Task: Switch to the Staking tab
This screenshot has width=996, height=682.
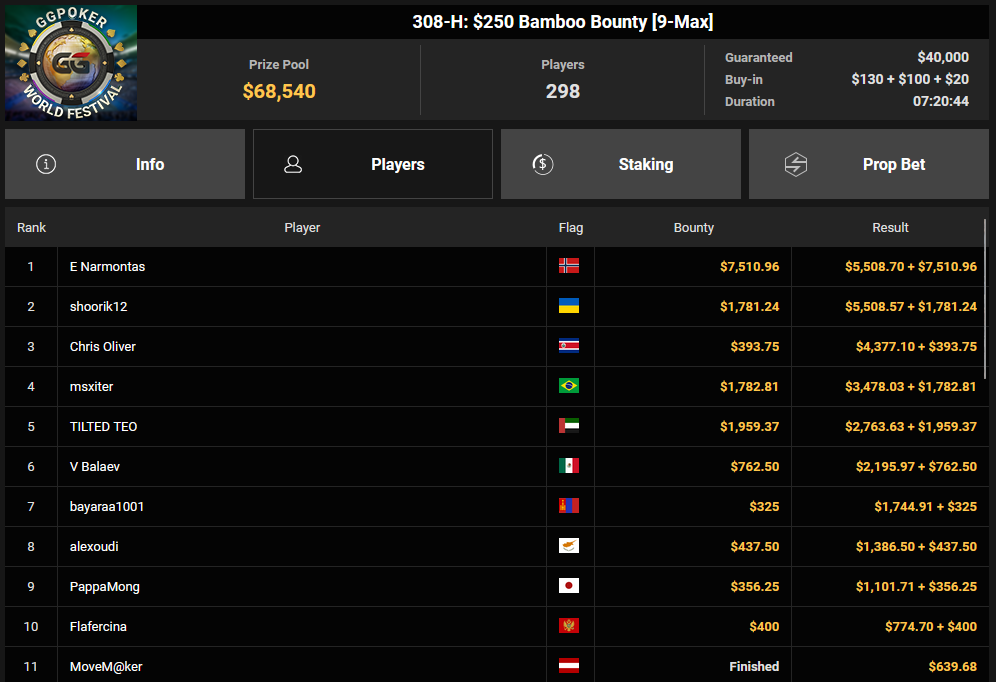Action: coord(621,164)
